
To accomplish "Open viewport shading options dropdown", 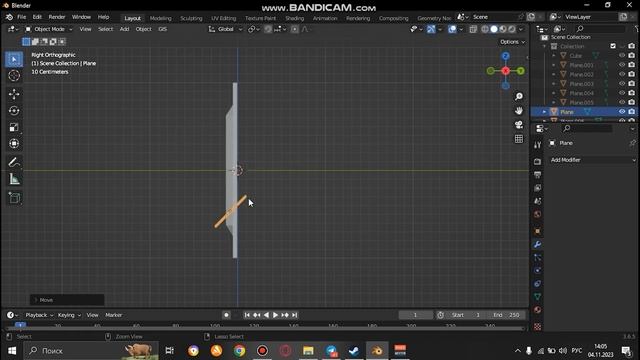I will coord(521,29).
